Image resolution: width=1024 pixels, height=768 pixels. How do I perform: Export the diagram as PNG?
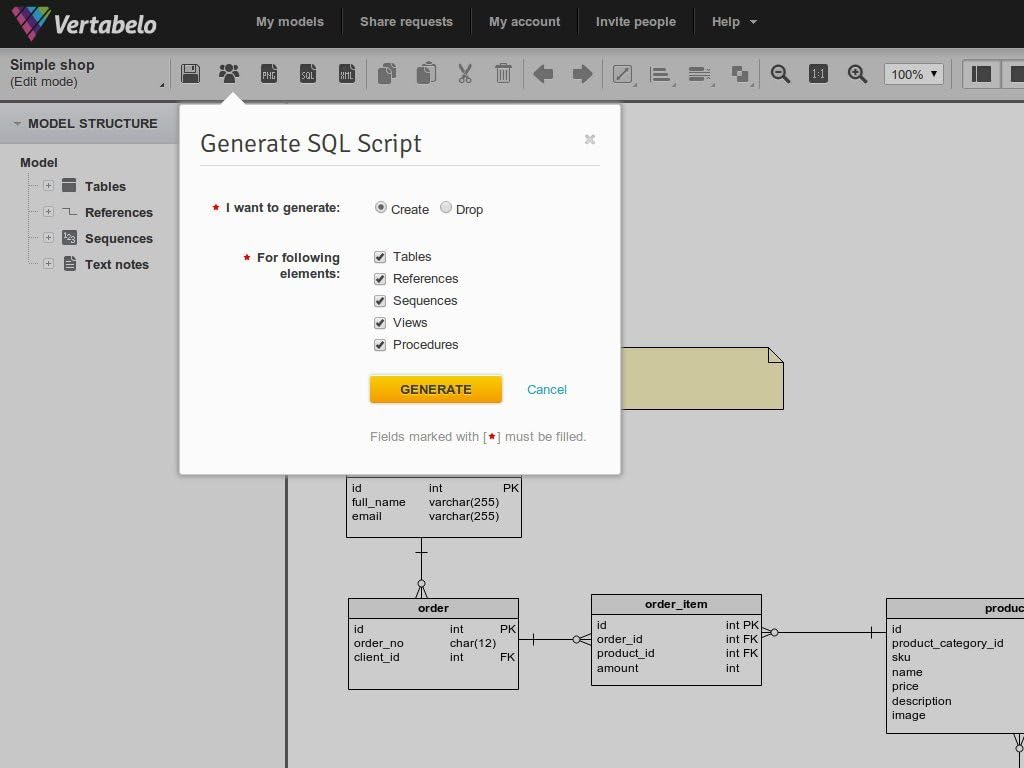(x=268, y=73)
